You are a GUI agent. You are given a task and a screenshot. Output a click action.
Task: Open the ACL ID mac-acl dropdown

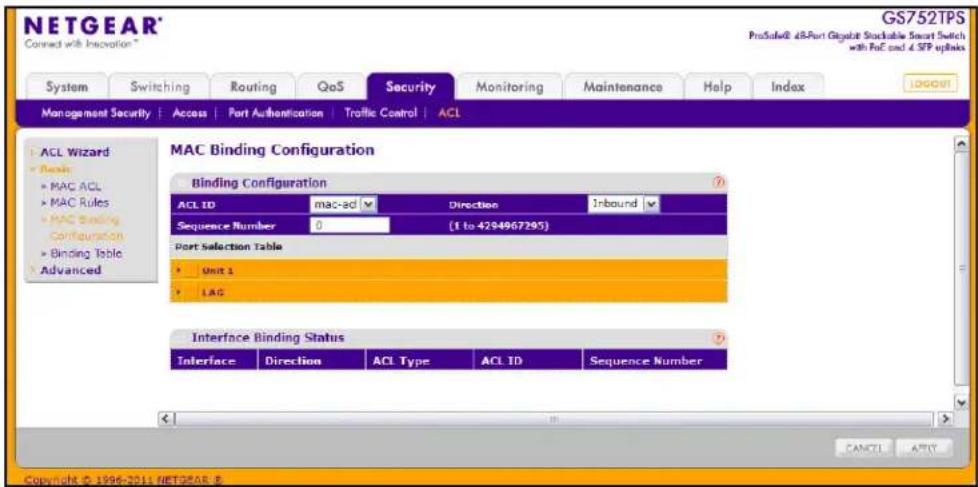[x=344, y=205]
